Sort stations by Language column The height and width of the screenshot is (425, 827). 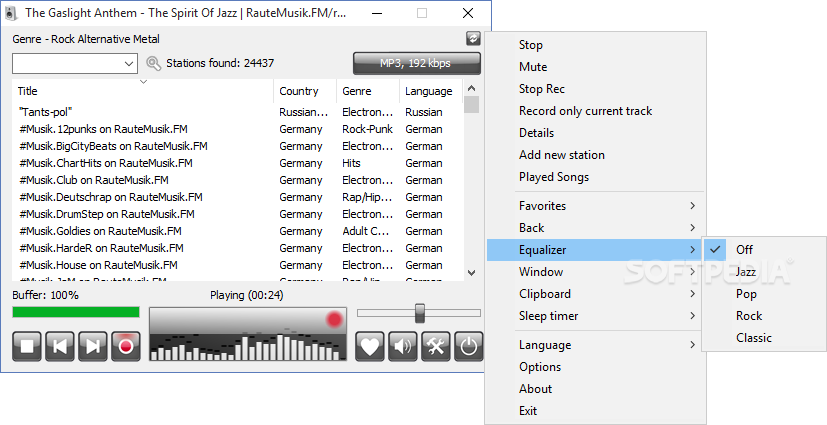pyautogui.click(x=431, y=91)
